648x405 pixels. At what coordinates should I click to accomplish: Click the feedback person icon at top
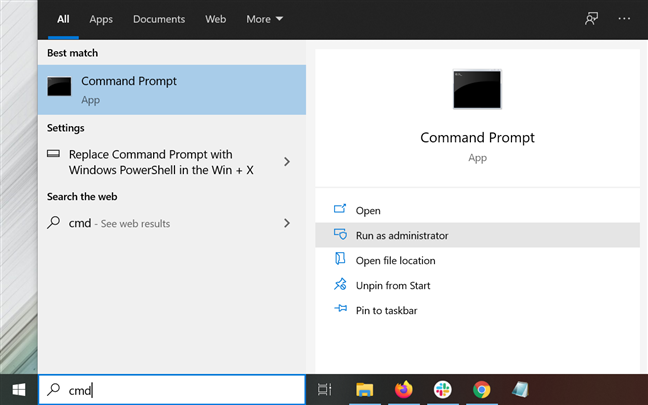pyautogui.click(x=591, y=19)
